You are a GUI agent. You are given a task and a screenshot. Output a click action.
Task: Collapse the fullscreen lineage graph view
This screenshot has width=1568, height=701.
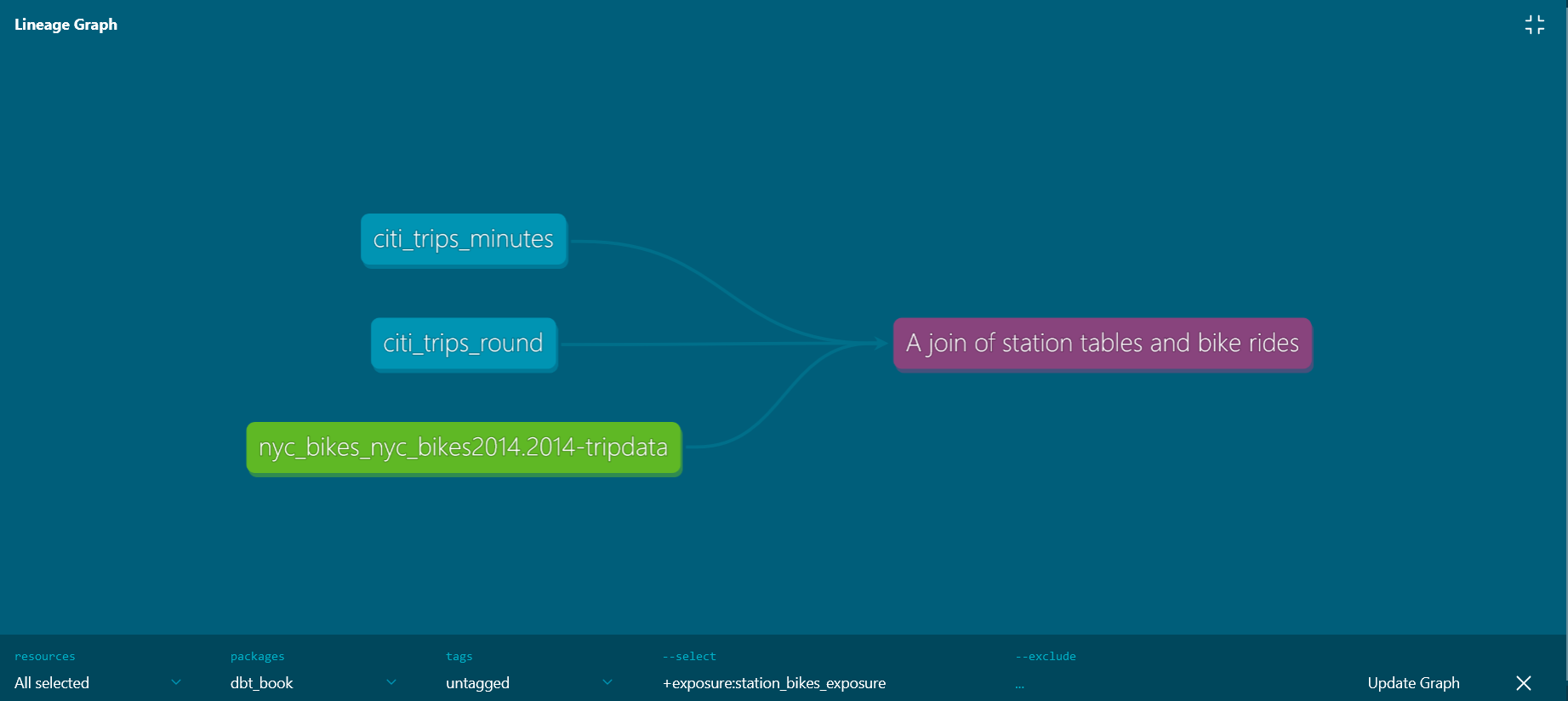click(x=1534, y=25)
